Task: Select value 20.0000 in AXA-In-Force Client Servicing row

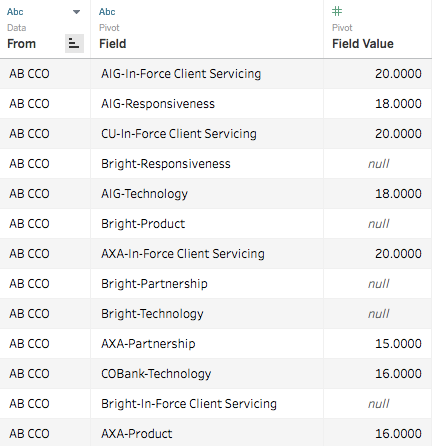Action: coord(398,254)
